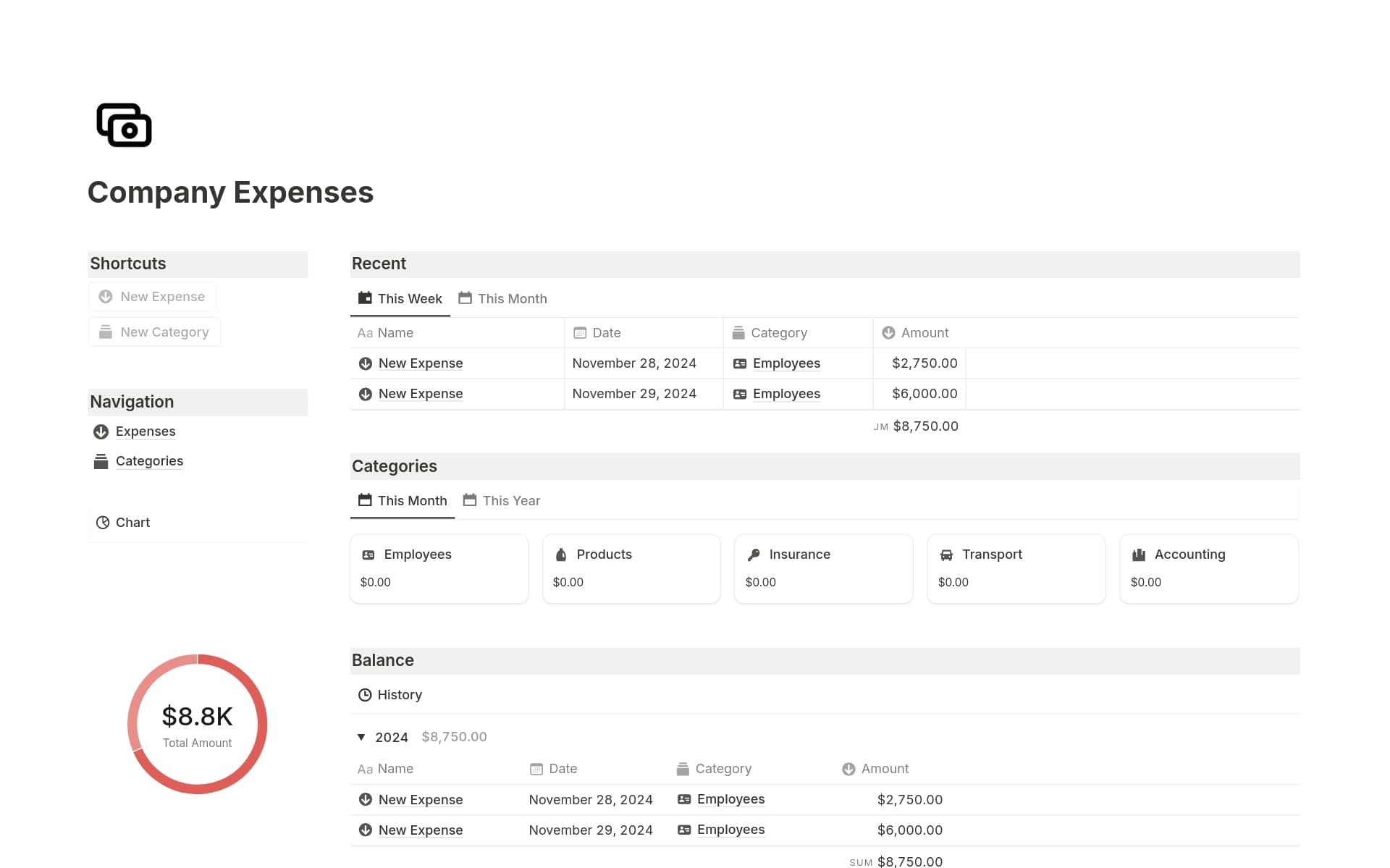This screenshot has width=1390, height=868.
Task: Click the New Category shortcut button
Action: (x=154, y=332)
